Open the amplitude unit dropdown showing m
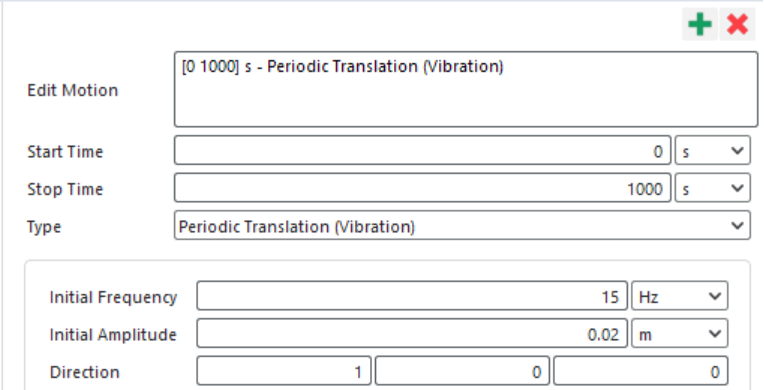Image resolution: width=764 pixels, height=390 pixels. click(680, 334)
